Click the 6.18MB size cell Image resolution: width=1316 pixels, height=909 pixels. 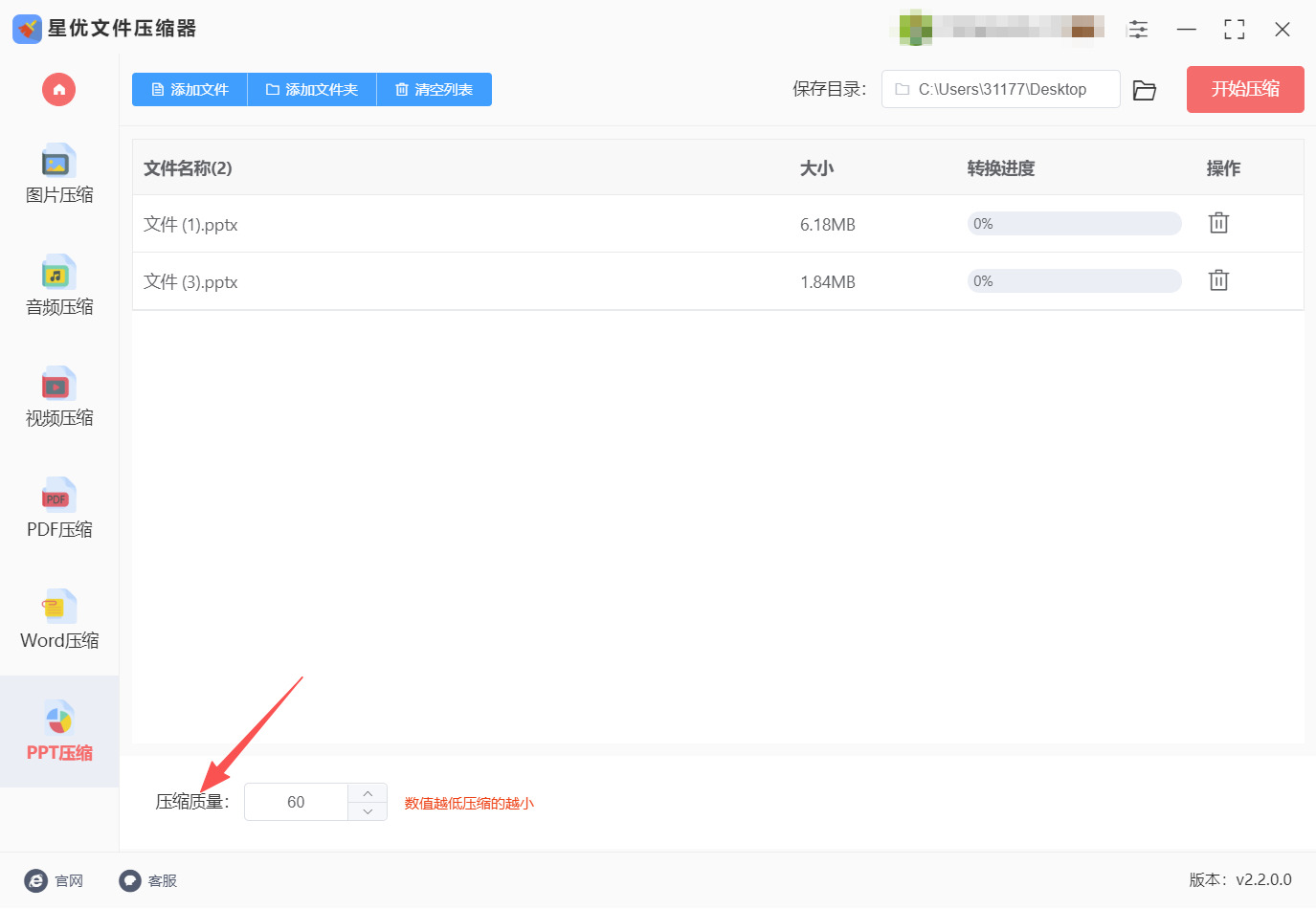[828, 225]
